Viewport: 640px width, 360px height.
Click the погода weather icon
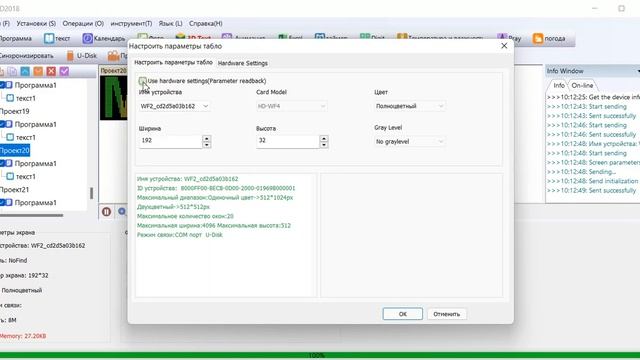coord(538,38)
